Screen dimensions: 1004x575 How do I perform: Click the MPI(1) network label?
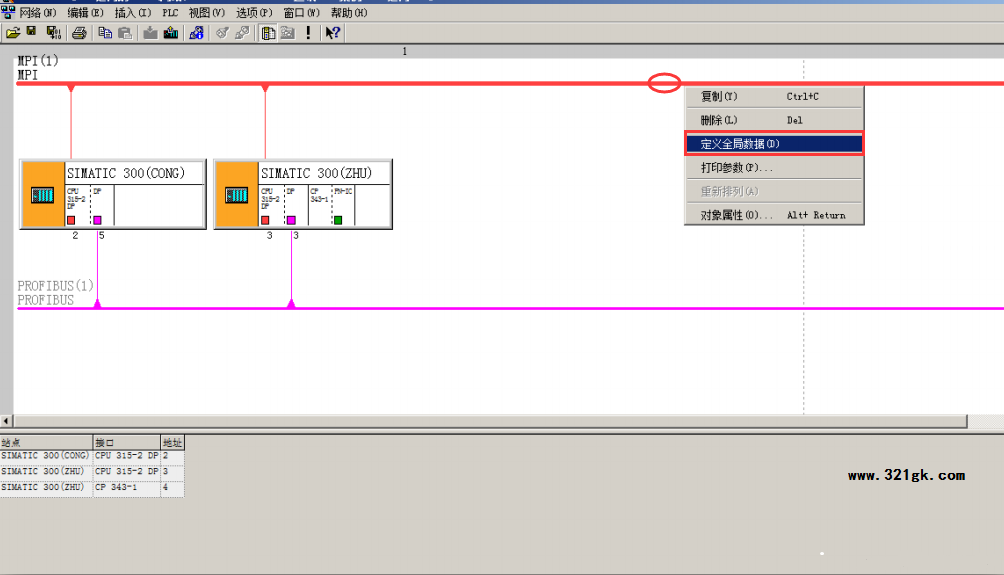38,61
